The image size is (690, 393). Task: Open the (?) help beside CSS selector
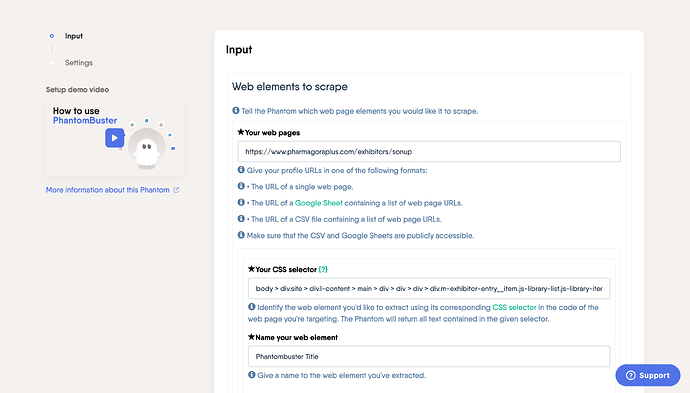click(x=323, y=269)
